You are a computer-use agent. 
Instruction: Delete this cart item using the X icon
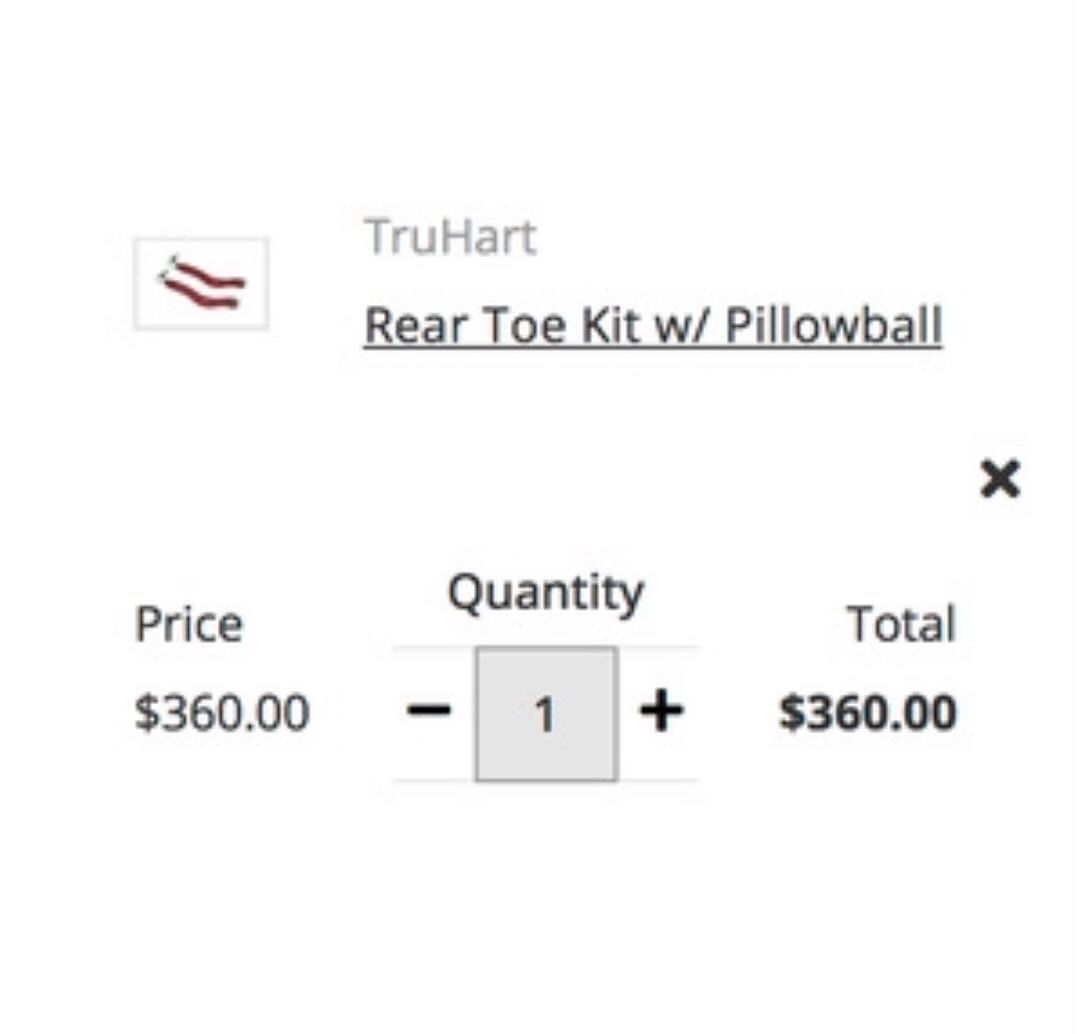tap(1000, 478)
